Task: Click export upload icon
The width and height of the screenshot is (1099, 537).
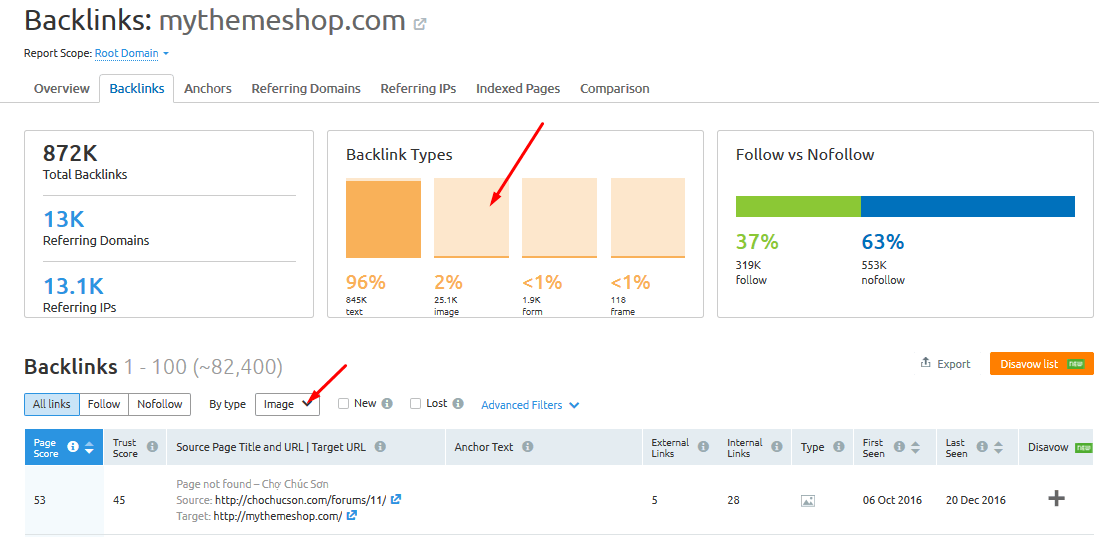Action: click(925, 362)
